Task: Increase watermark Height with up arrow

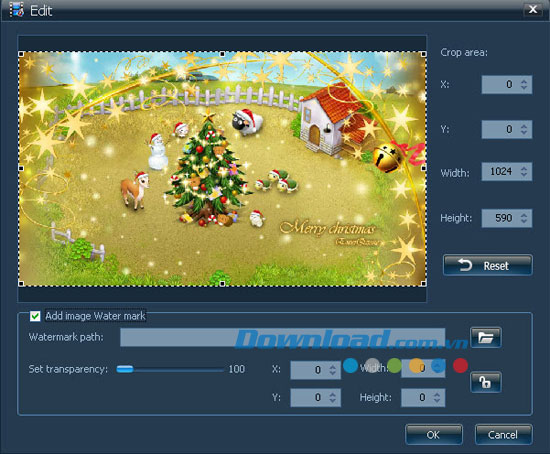Action: pyautogui.click(x=437, y=394)
